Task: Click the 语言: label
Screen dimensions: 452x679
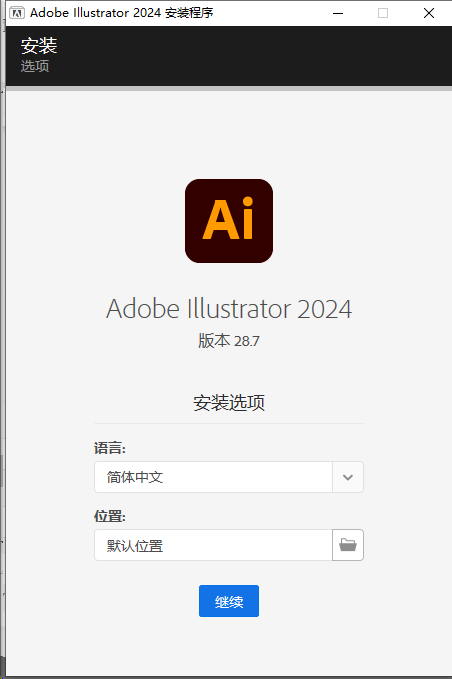Action: [110, 448]
